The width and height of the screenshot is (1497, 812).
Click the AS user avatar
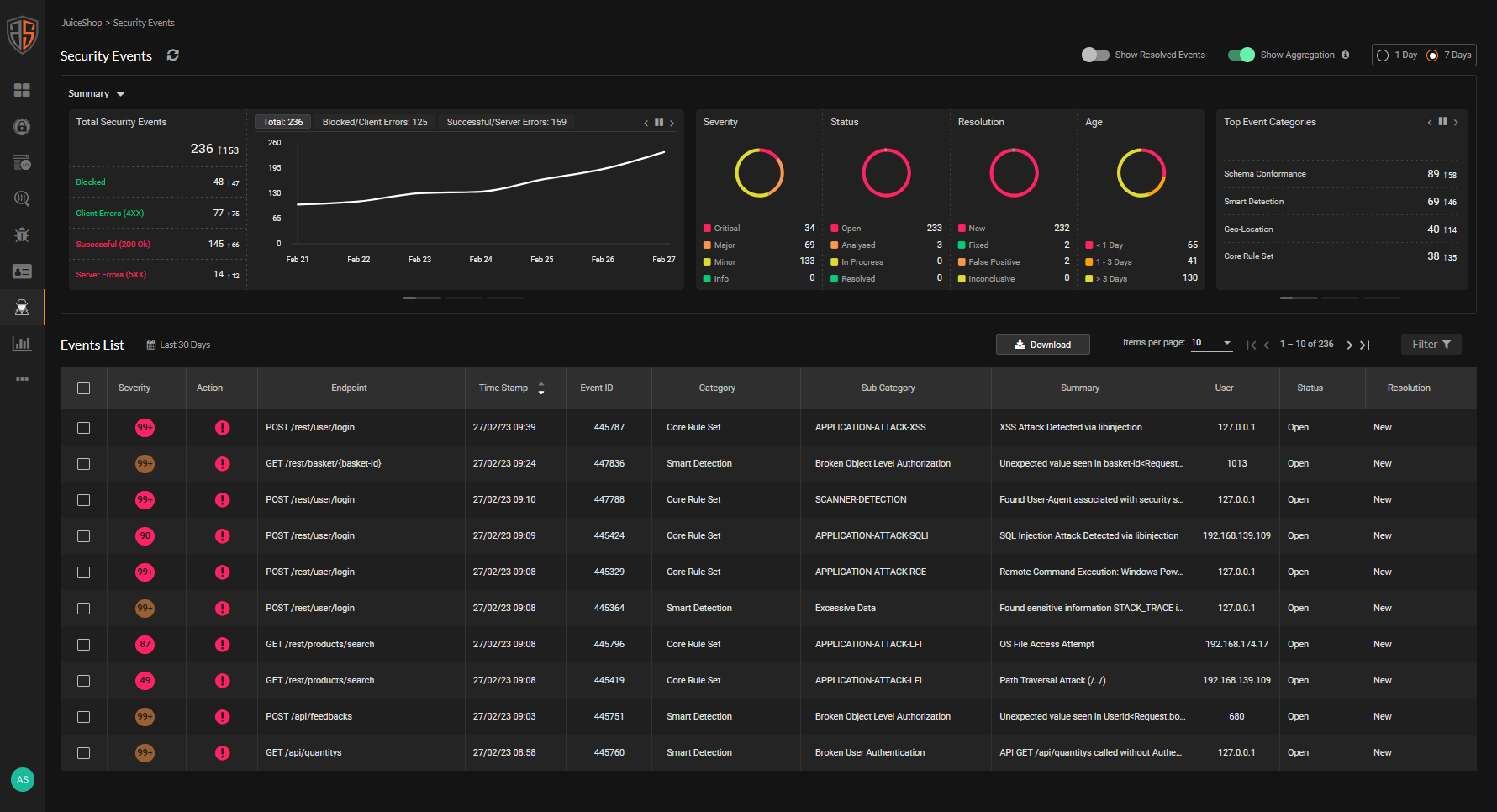pyautogui.click(x=23, y=779)
